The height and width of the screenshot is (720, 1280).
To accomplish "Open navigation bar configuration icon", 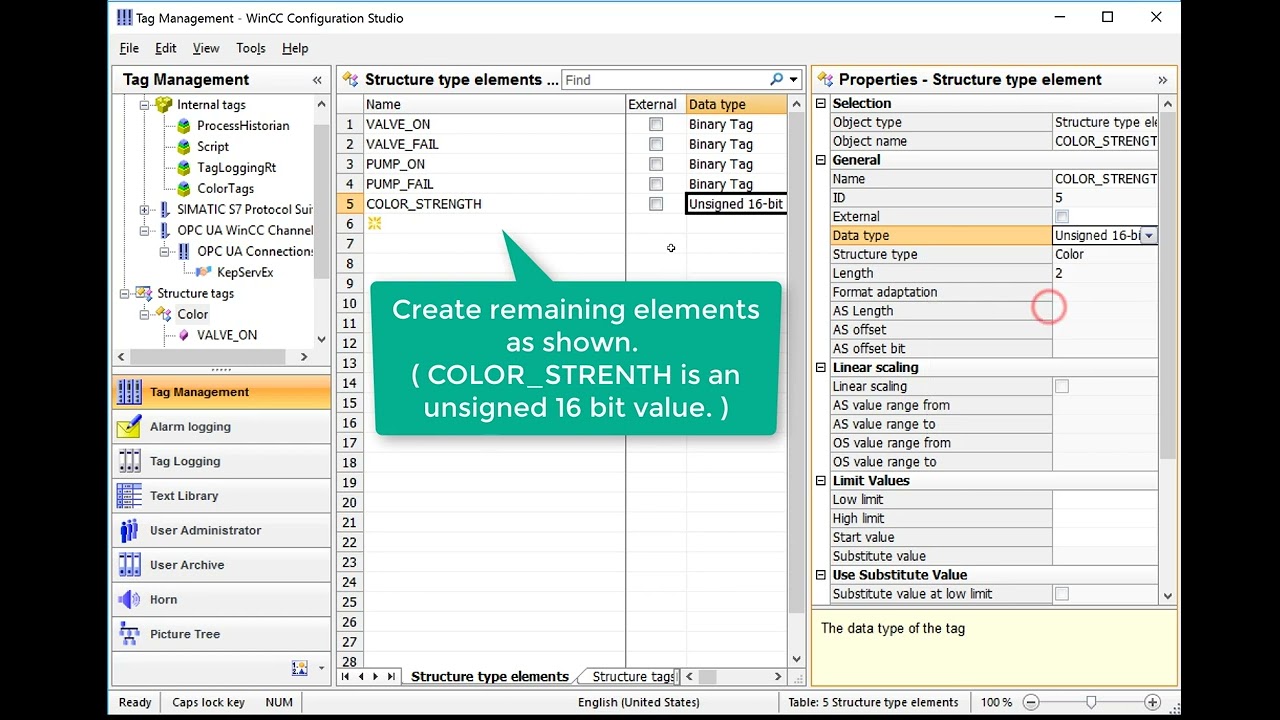I will point(299,668).
